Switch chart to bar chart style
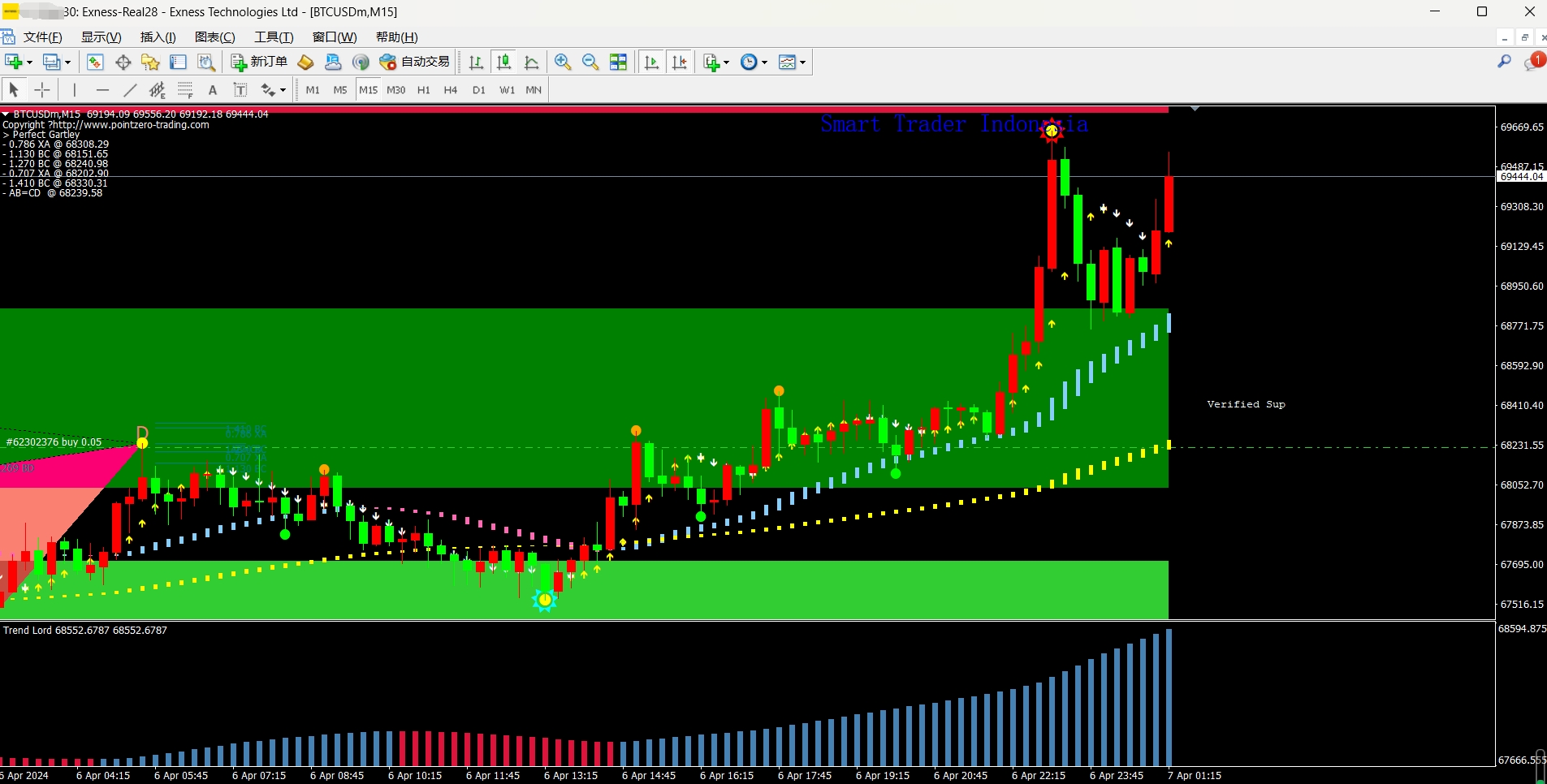1547x784 pixels. click(x=476, y=62)
